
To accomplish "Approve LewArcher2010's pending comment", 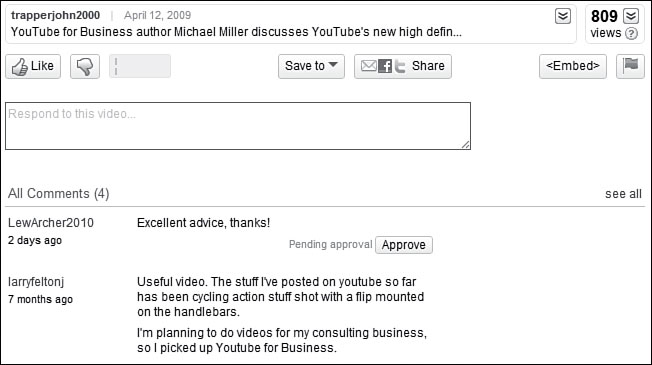I will [x=404, y=245].
